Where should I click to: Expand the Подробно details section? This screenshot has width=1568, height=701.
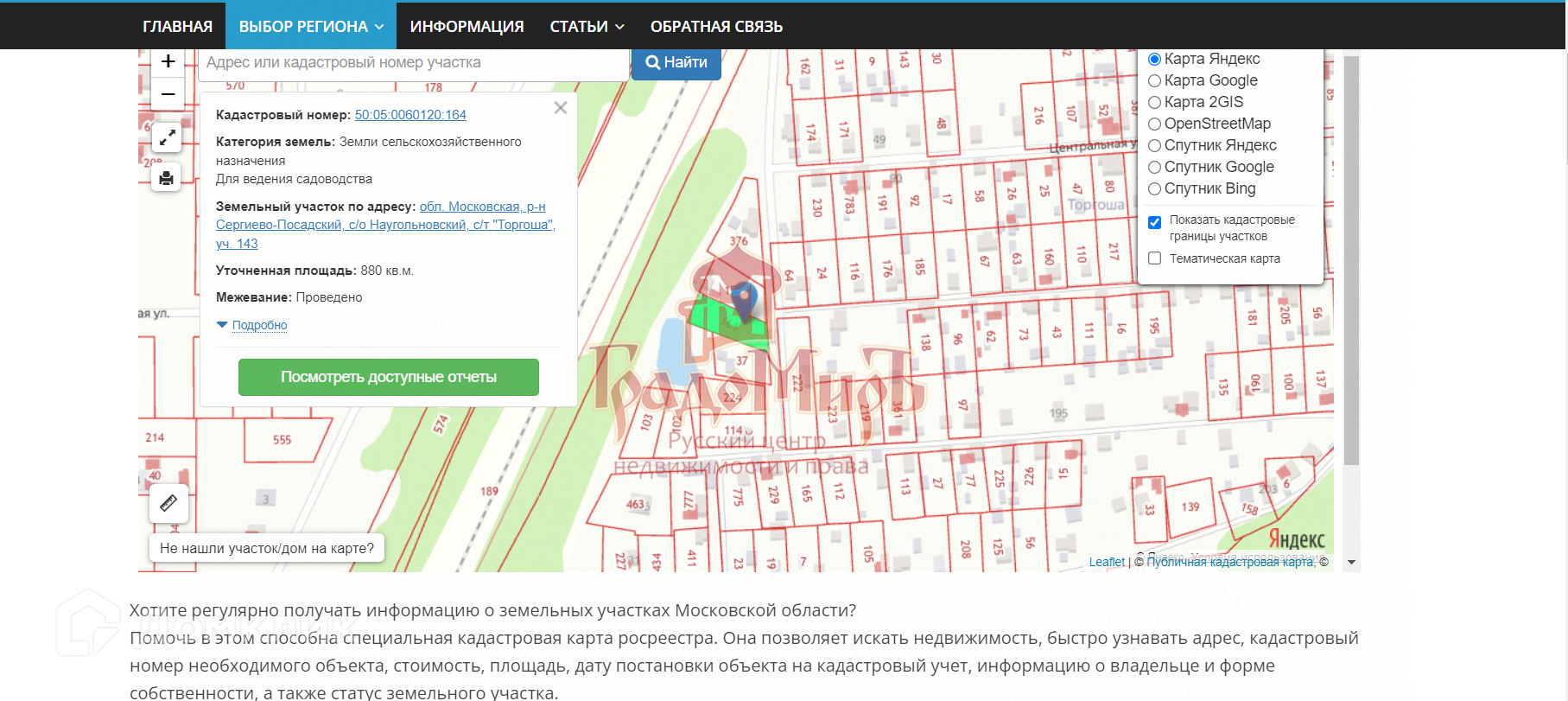pos(259,325)
